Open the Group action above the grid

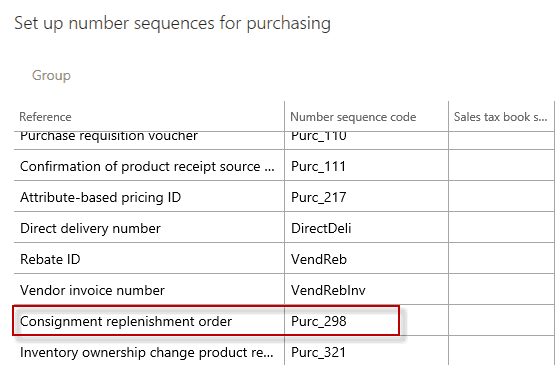tap(51, 75)
